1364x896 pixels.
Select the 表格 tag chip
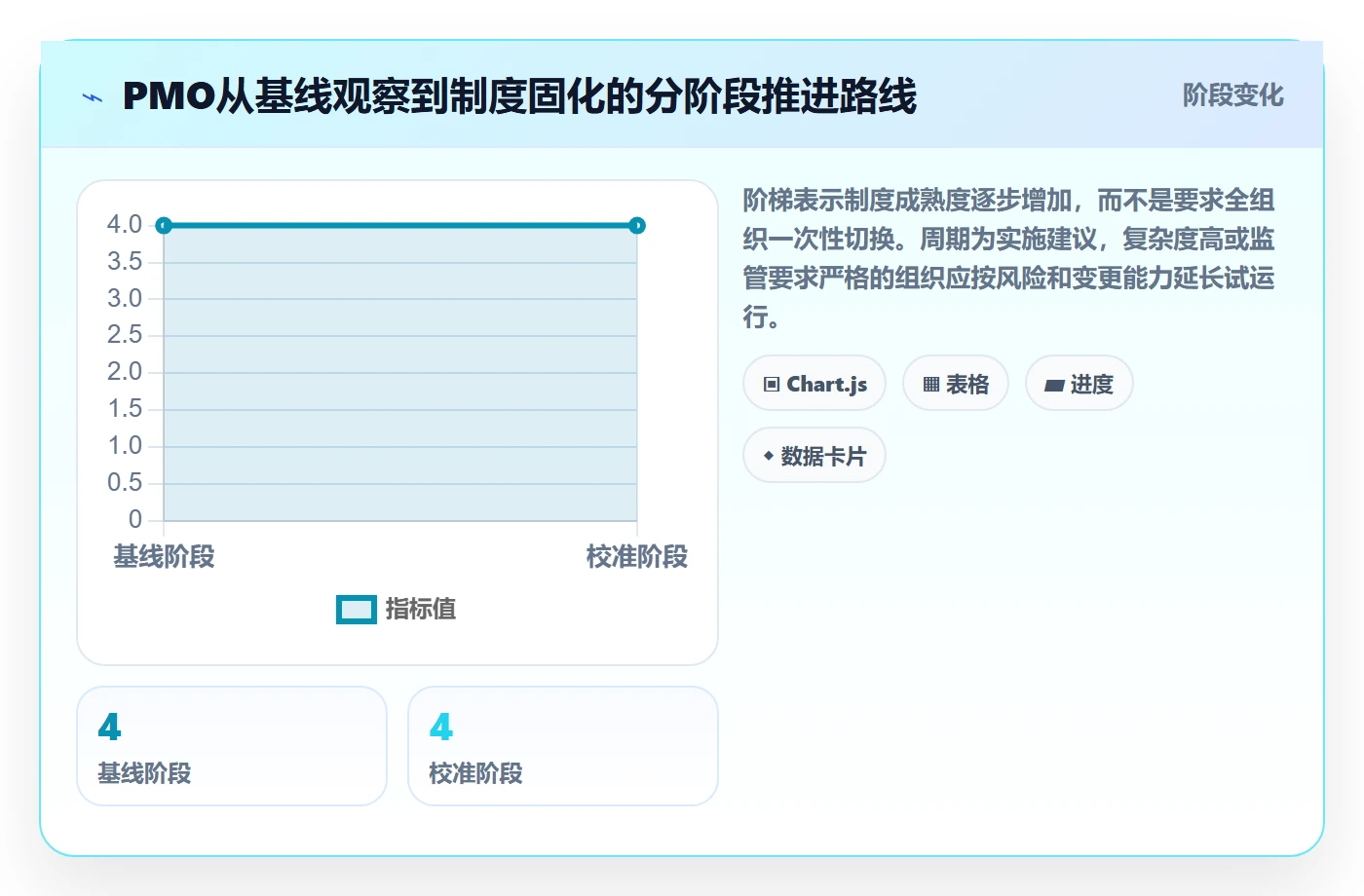point(956,384)
